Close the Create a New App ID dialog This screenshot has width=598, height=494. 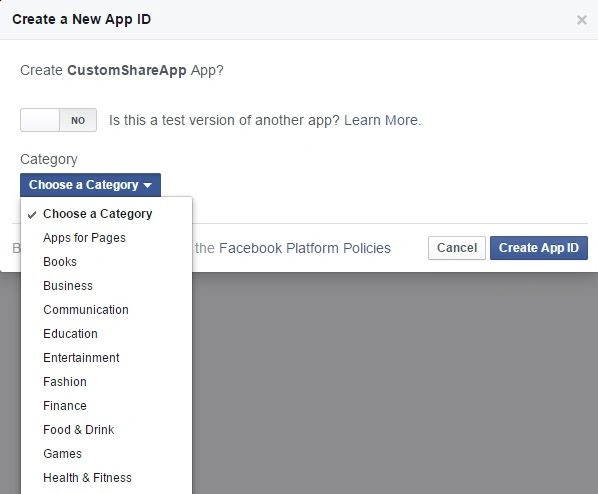(581, 19)
